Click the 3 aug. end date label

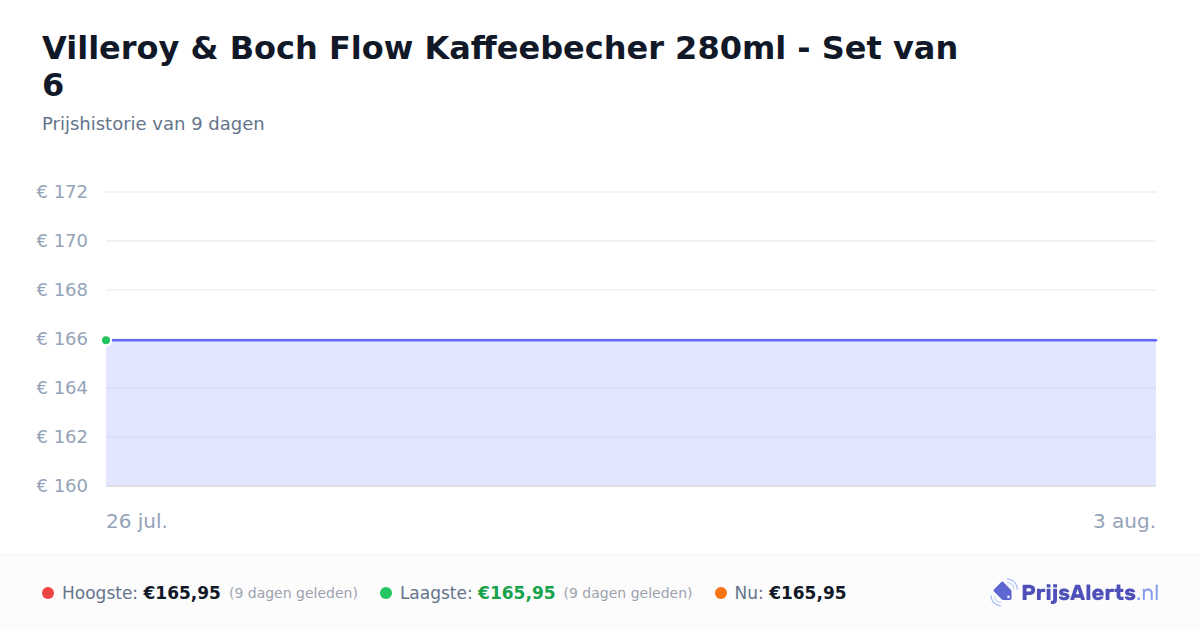pyautogui.click(x=1124, y=522)
